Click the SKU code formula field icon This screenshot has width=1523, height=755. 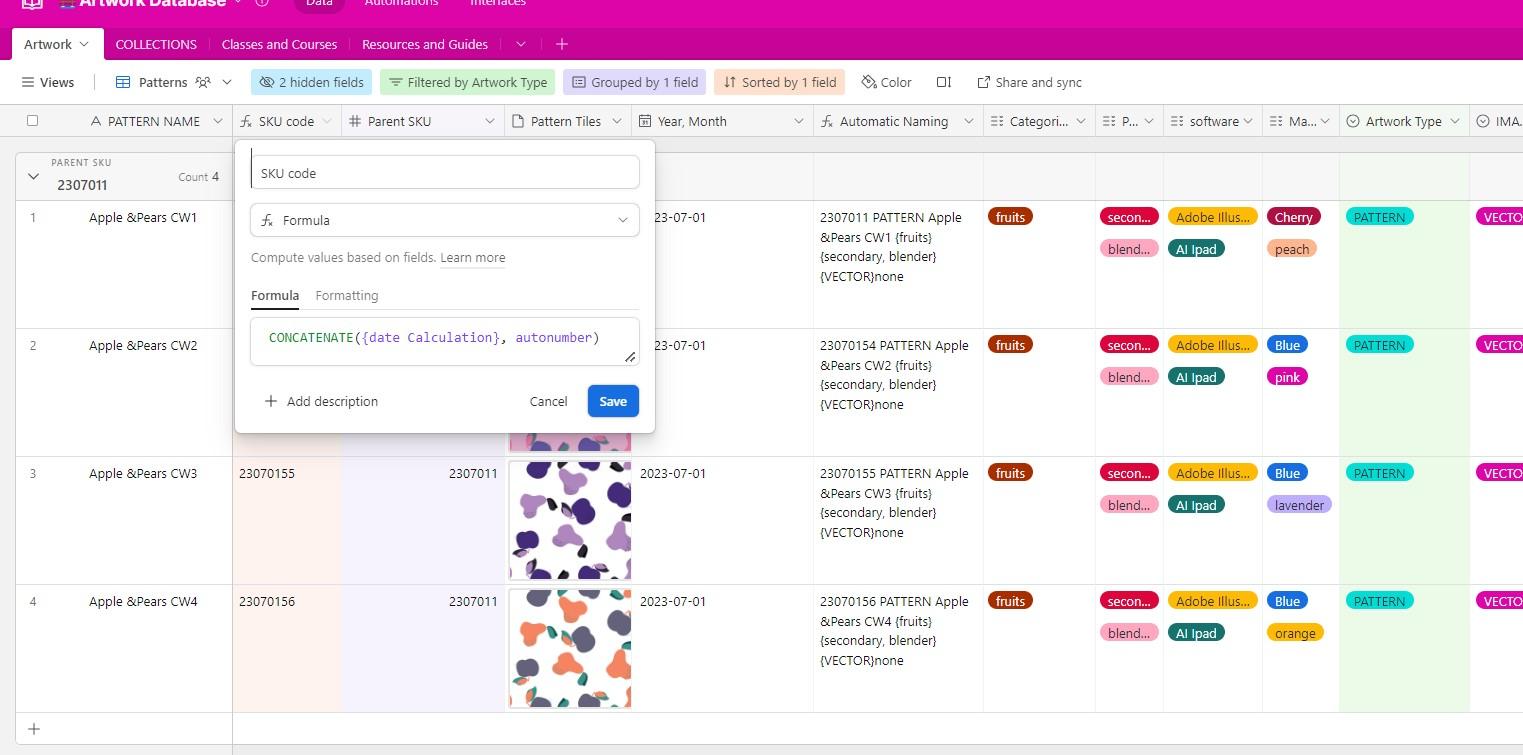click(246, 121)
